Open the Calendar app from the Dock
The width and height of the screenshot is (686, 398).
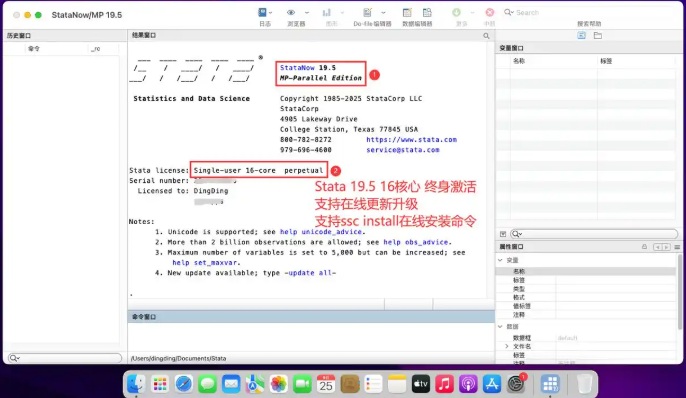[326, 384]
